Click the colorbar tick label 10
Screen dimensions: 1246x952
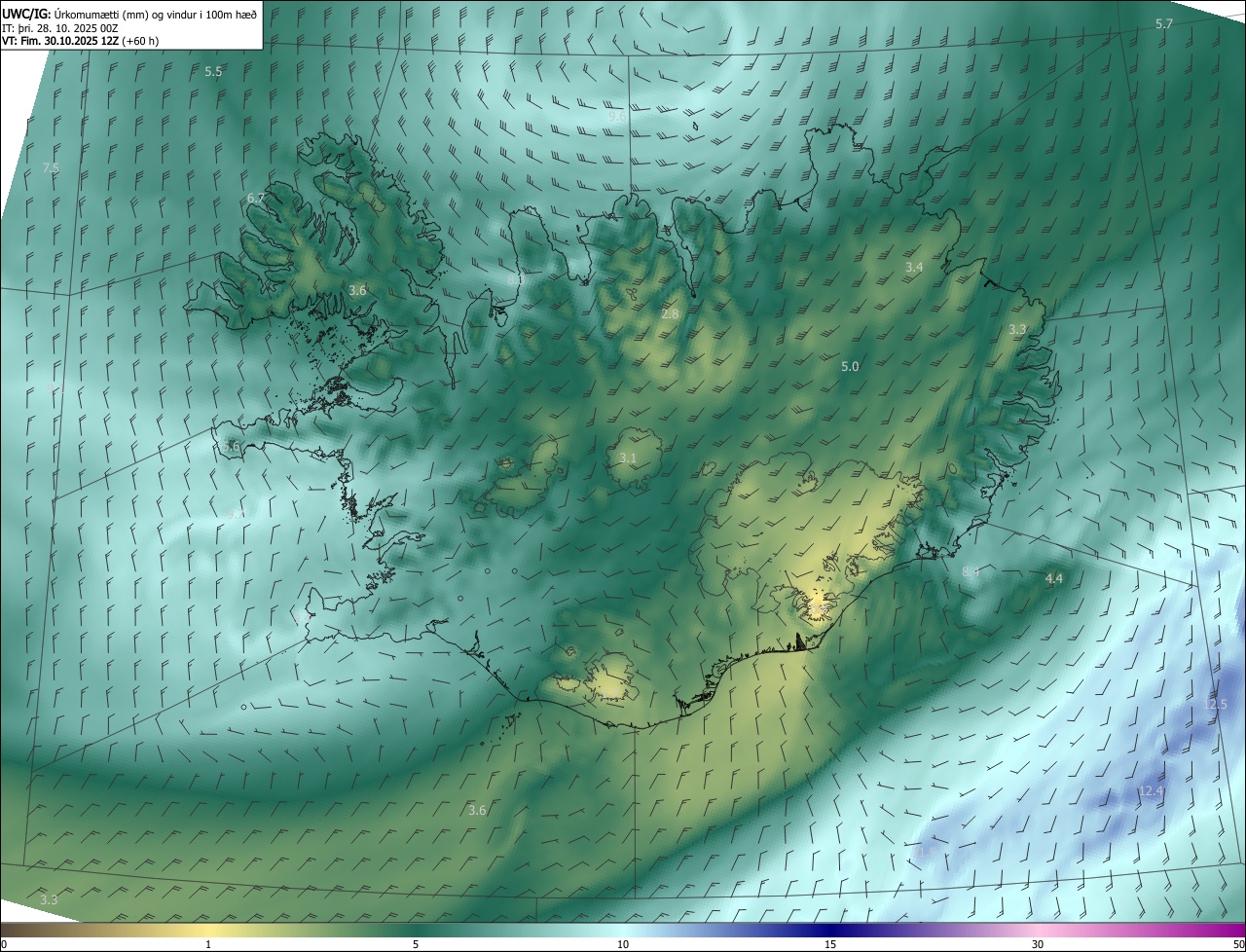click(623, 944)
